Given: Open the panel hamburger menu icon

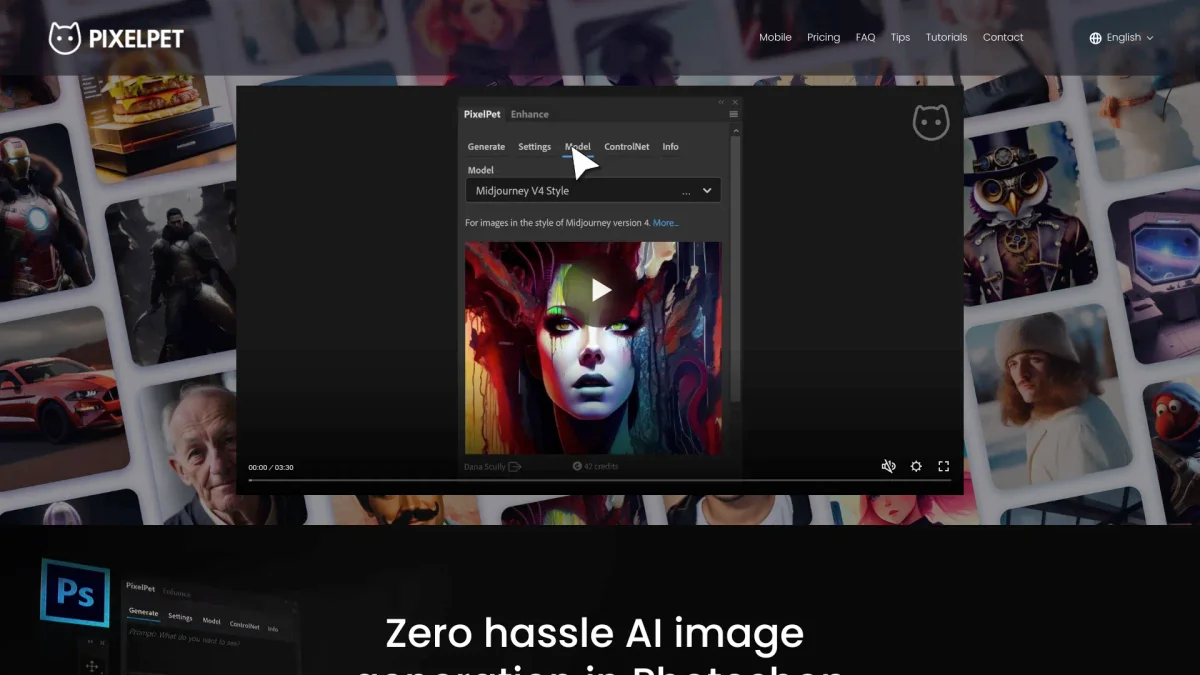Looking at the screenshot, I should click(733, 114).
